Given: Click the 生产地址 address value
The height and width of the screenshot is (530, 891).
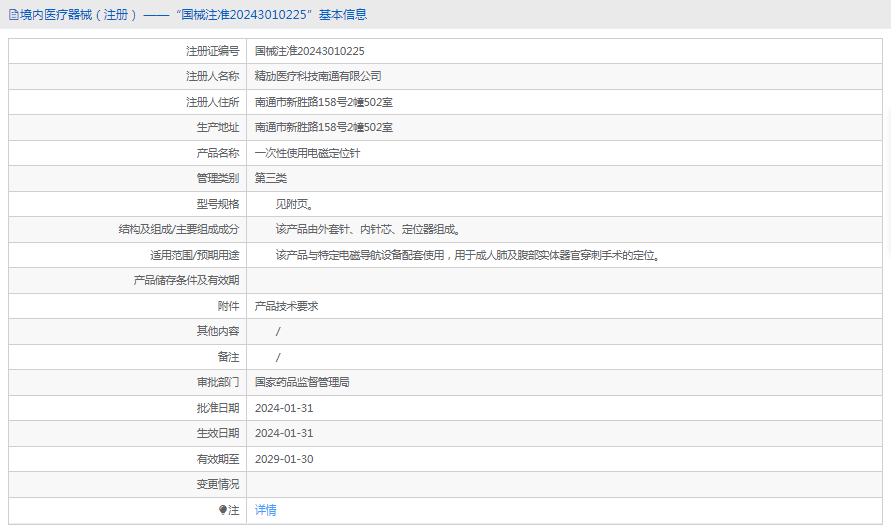Looking at the screenshot, I should 323,127.
